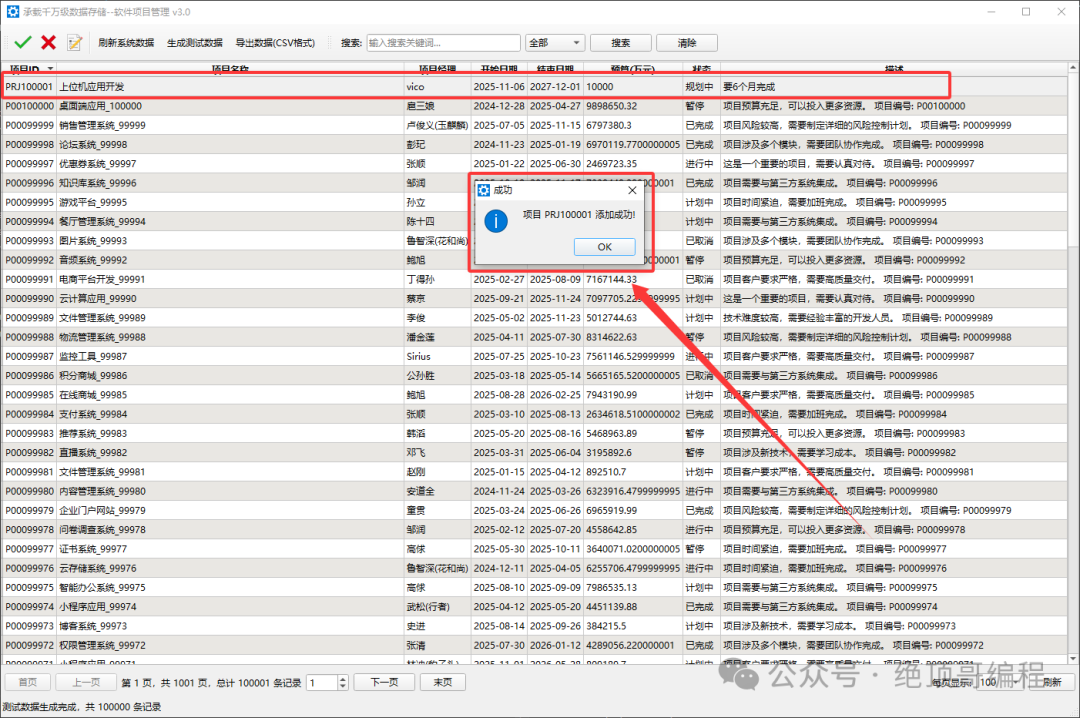1080x718 pixels.
Task: Click the 下一页 next page button
Action: point(384,682)
